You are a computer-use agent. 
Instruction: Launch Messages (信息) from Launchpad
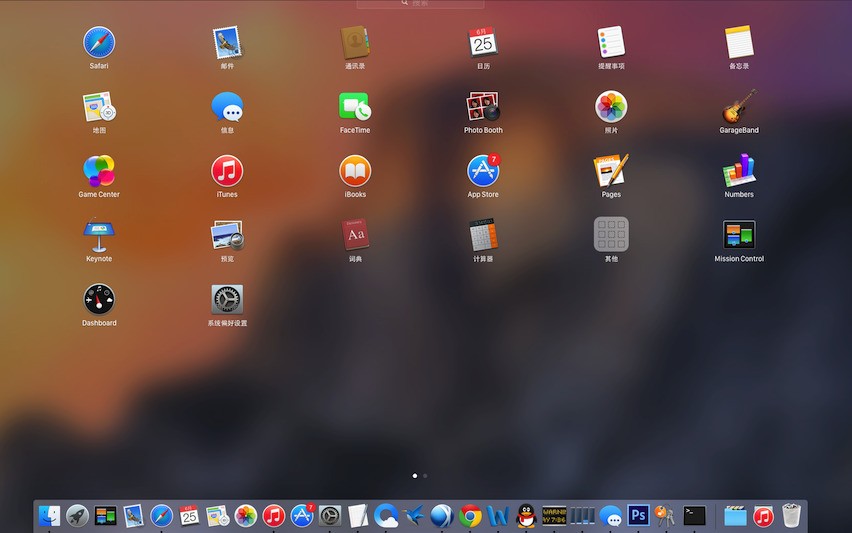[x=227, y=106]
